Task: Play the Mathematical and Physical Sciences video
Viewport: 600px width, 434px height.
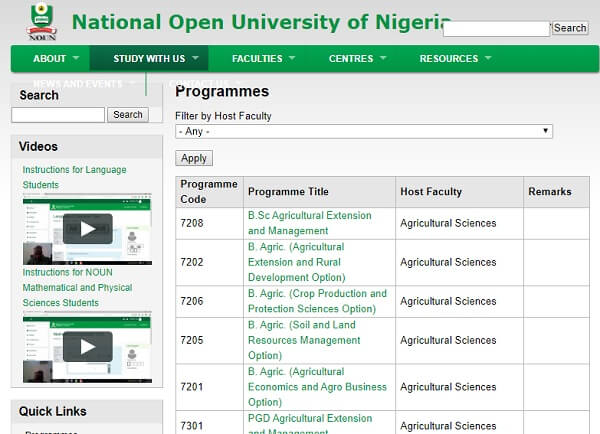Action: point(88,347)
